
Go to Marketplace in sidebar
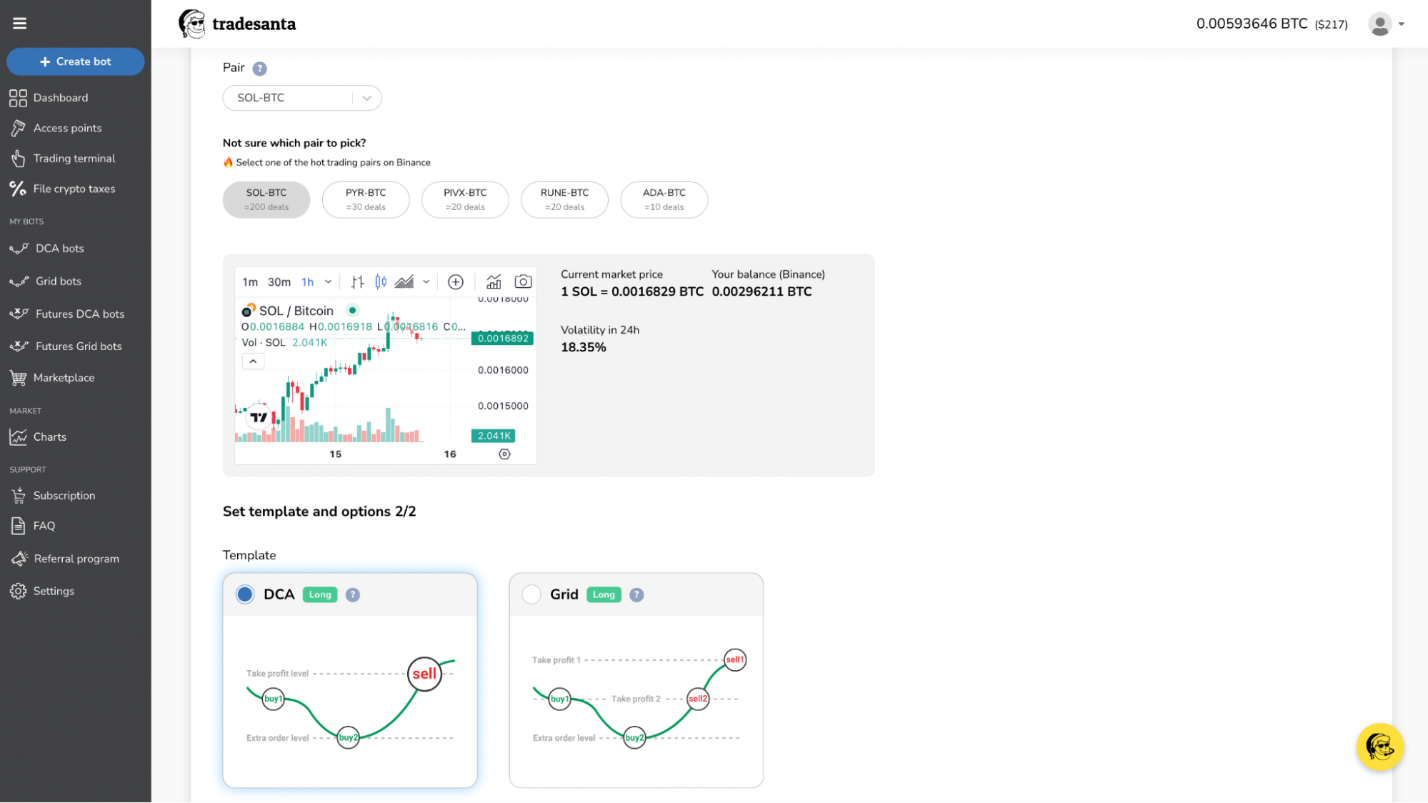coord(63,378)
